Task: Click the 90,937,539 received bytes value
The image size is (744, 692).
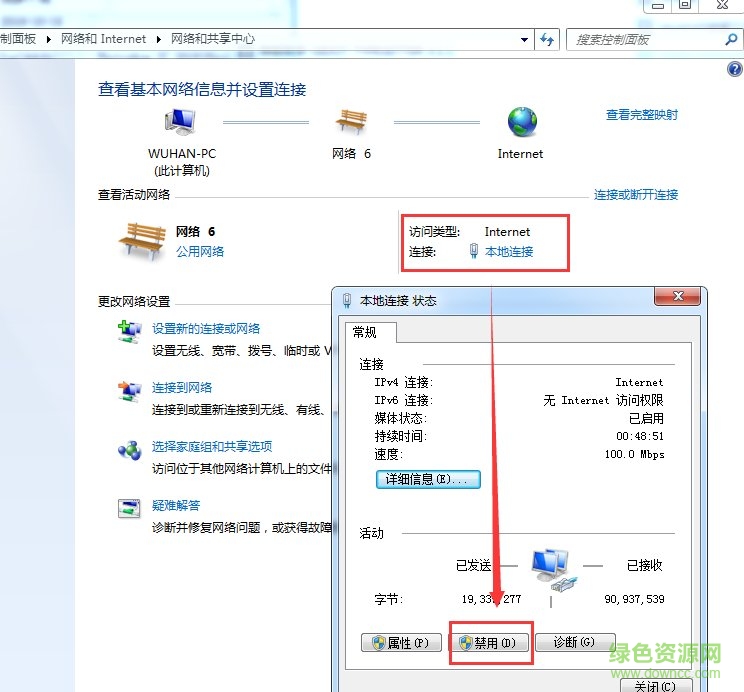Action: pyautogui.click(x=634, y=599)
